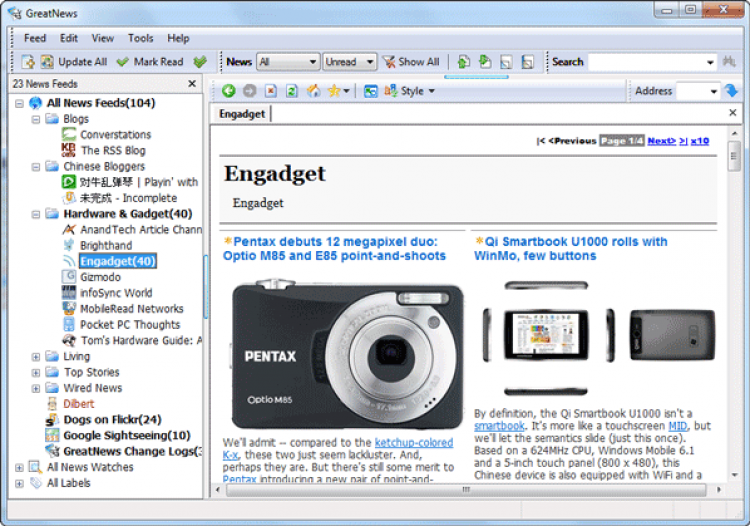The width and height of the screenshot is (750, 526).
Task: Close the 23 News Feeds panel
Action: pos(192,84)
